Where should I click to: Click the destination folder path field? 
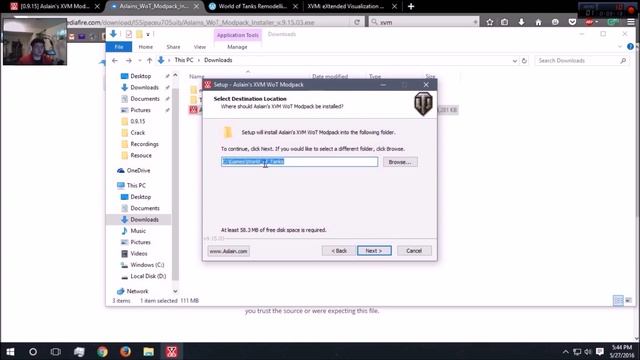click(x=299, y=162)
